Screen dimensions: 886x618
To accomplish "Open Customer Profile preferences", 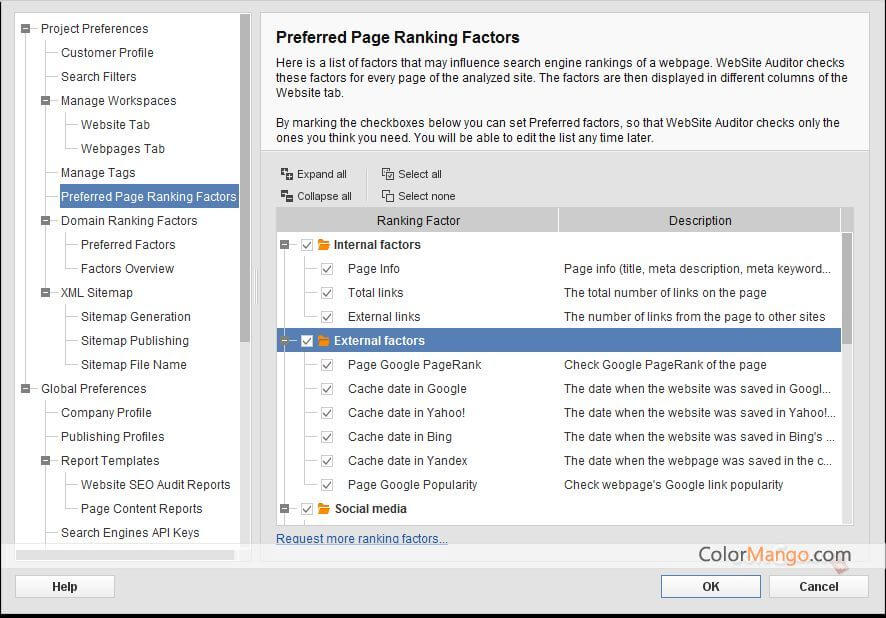I will point(107,53).
